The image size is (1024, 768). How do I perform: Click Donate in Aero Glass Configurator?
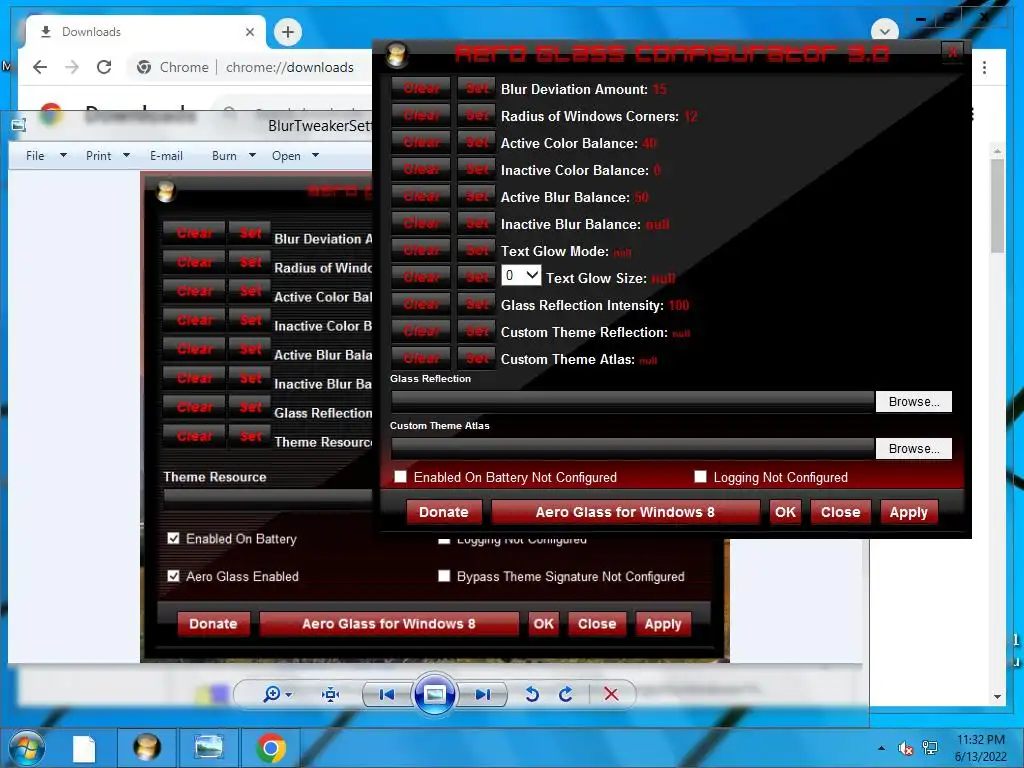(443, 512)
